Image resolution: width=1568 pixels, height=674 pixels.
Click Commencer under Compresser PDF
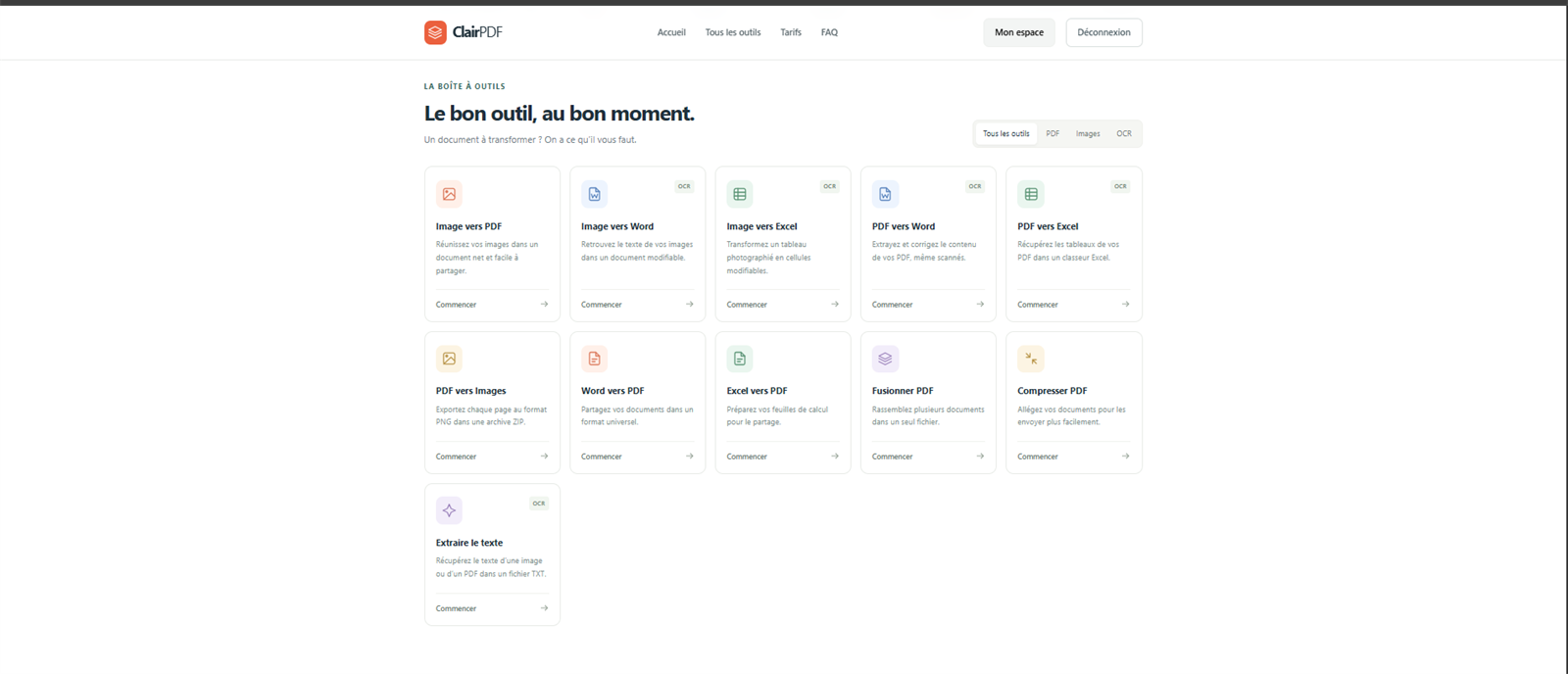1038,457
